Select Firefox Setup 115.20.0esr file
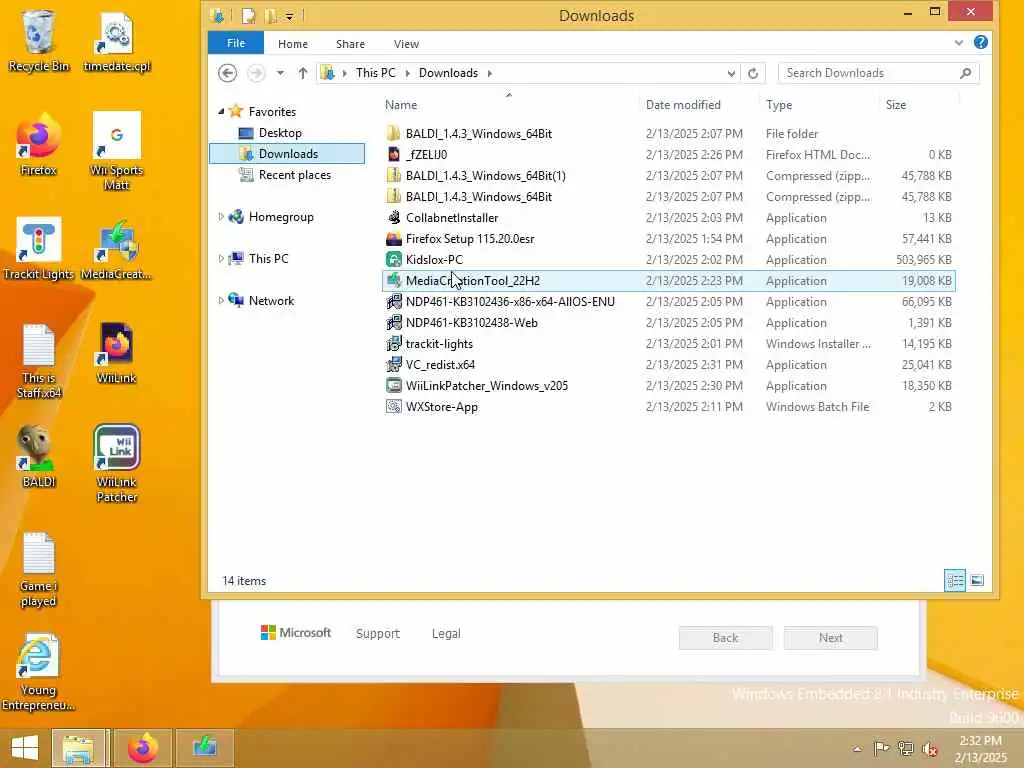The image size is (1024, 768). [668, 238]
